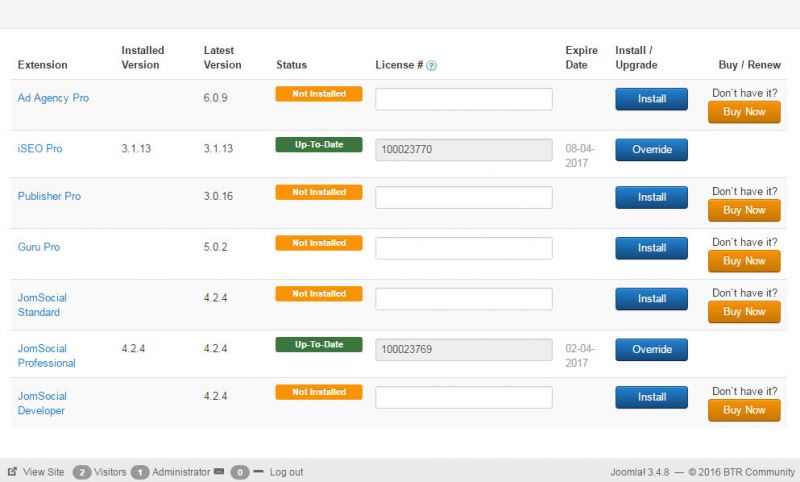Click the Status column header
Image resolution: width=800 pixels, height=482 pixels.
[291, 65]
